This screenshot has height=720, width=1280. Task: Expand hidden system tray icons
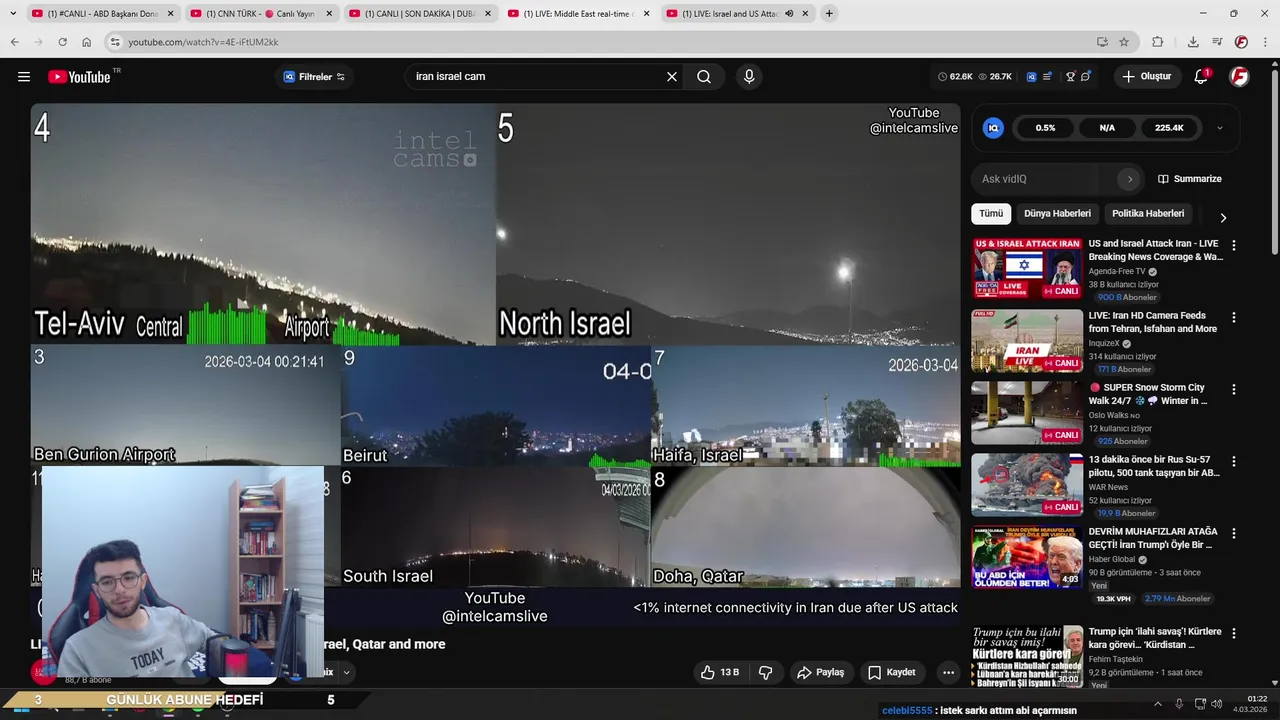[x=1158, y=704]
